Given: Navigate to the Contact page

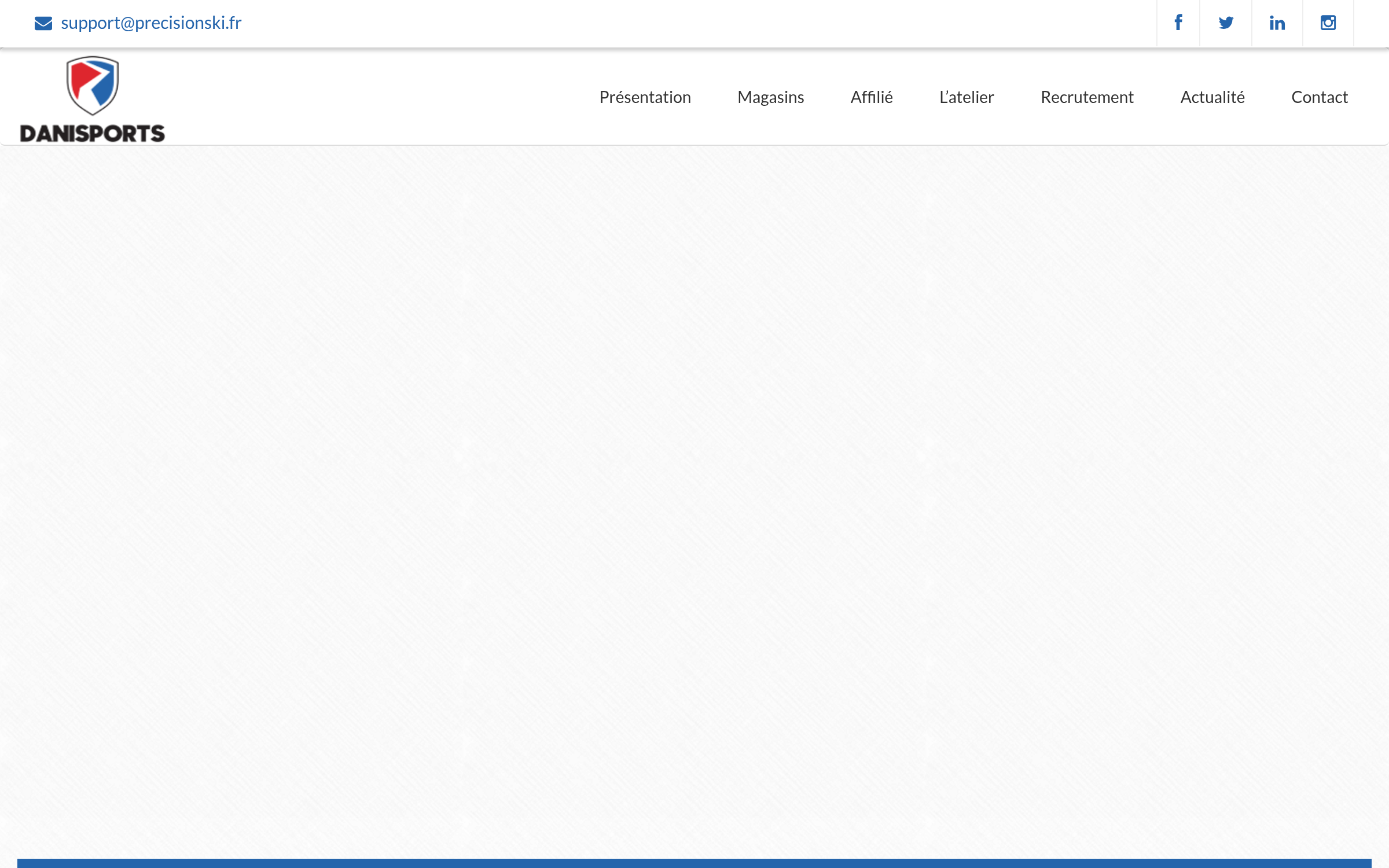Looking at the screenshot, I should tap(1320, 97).
